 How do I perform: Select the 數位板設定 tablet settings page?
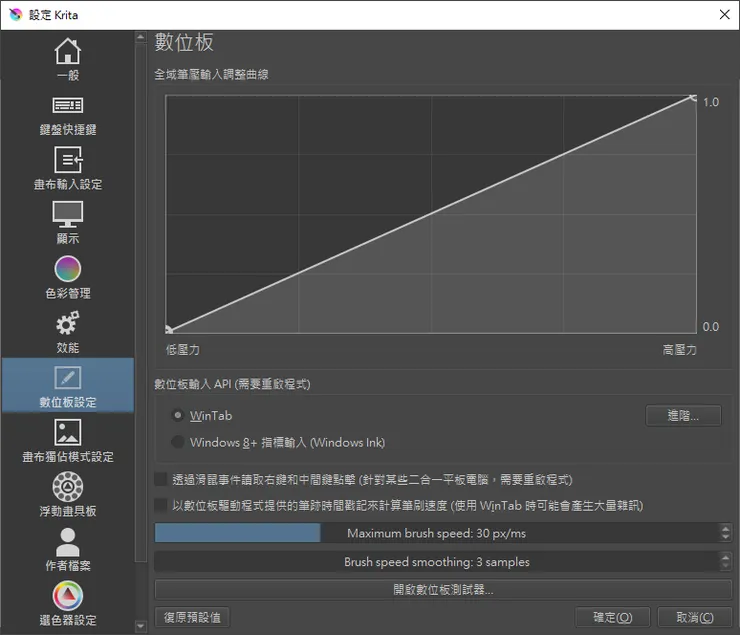coord(67,385)
